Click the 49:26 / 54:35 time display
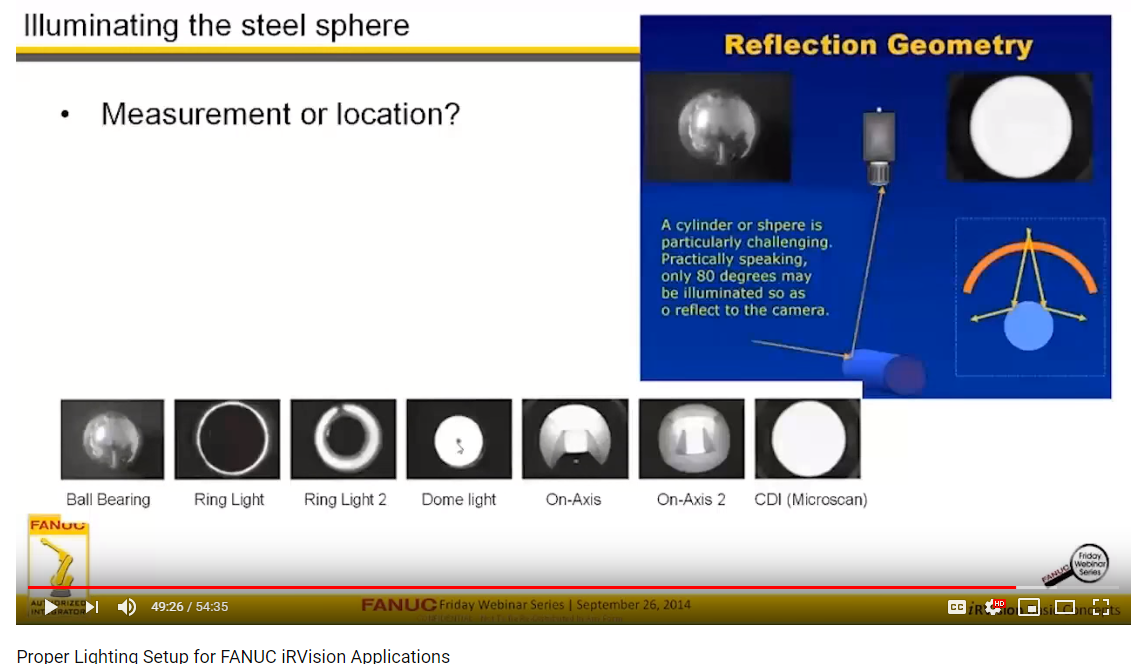 [189, 607]
